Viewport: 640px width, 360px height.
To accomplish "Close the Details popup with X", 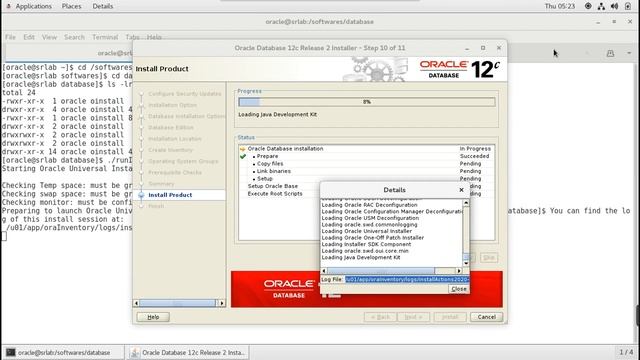I will coord(461,190).
